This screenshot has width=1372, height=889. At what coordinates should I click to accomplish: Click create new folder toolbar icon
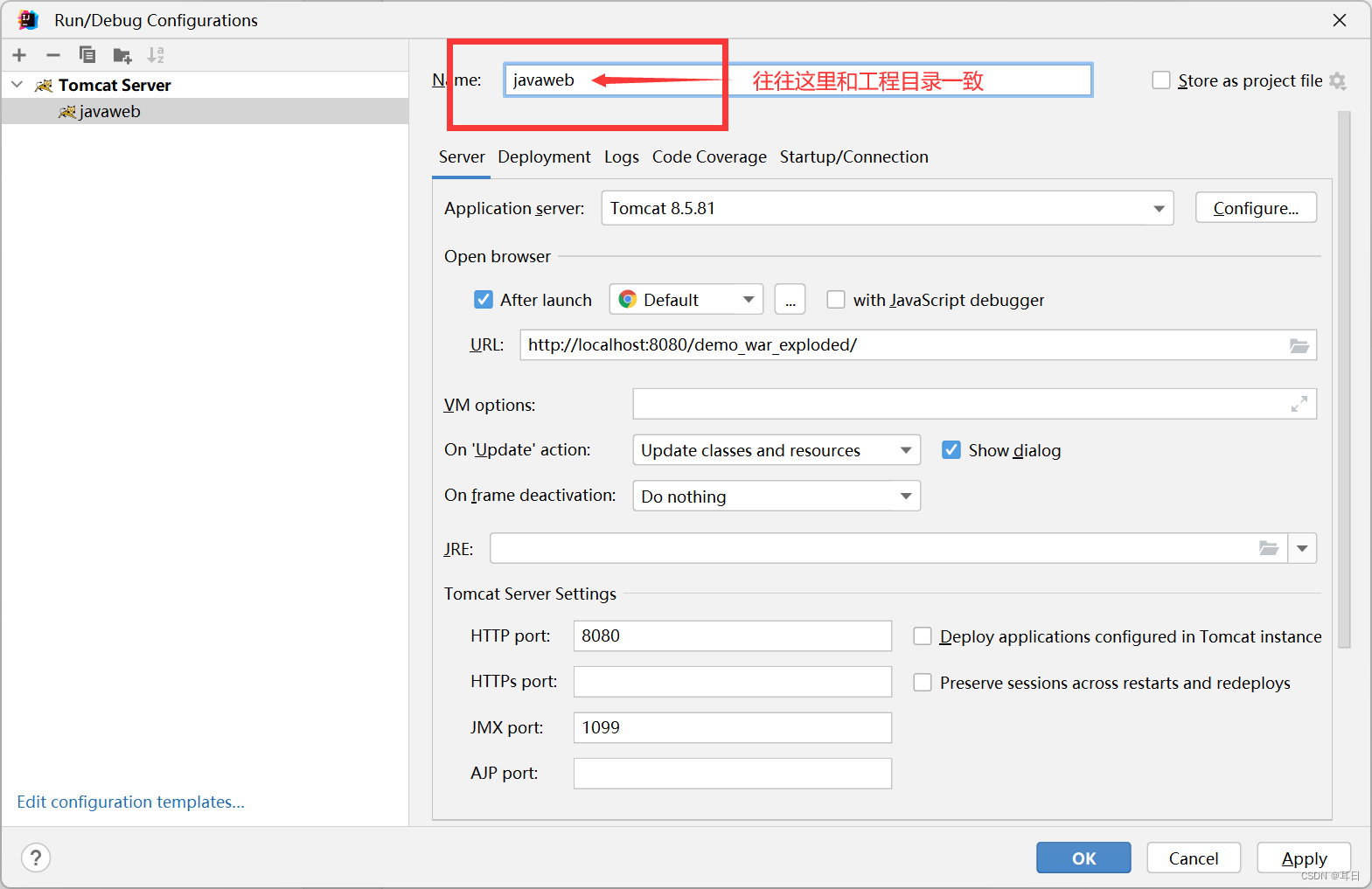click(122, 56)
